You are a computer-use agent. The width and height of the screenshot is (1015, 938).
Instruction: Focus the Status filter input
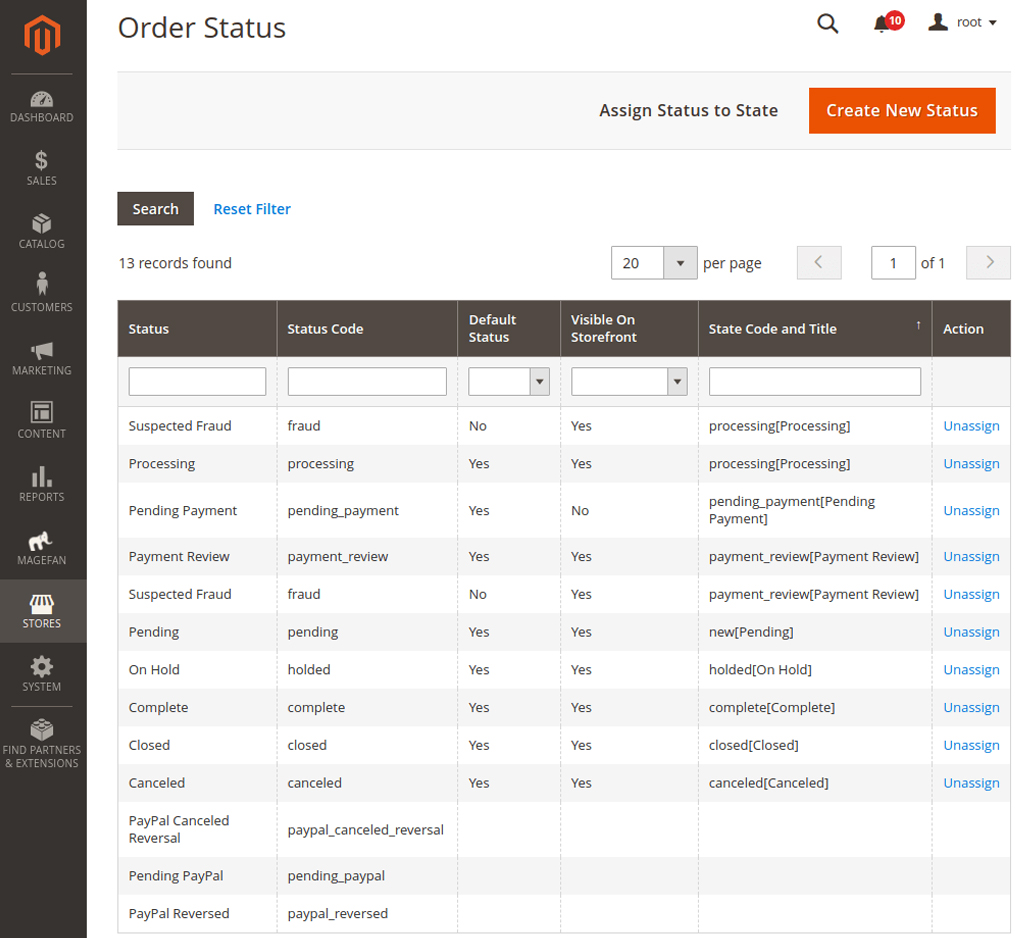click(197, 382)
